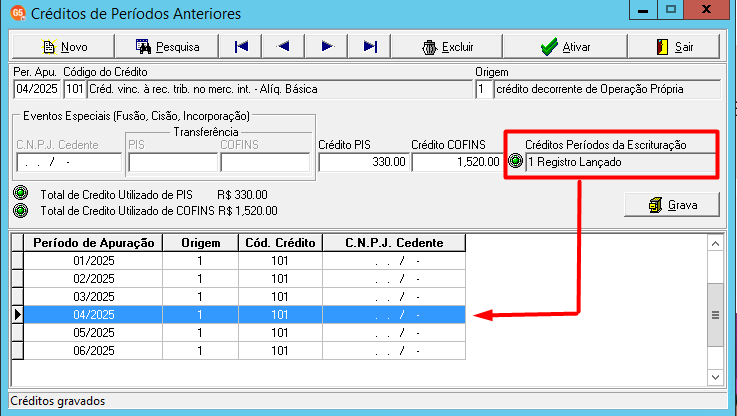Open Pesquisa search with the binoculars icon

[x=167, y=47]
